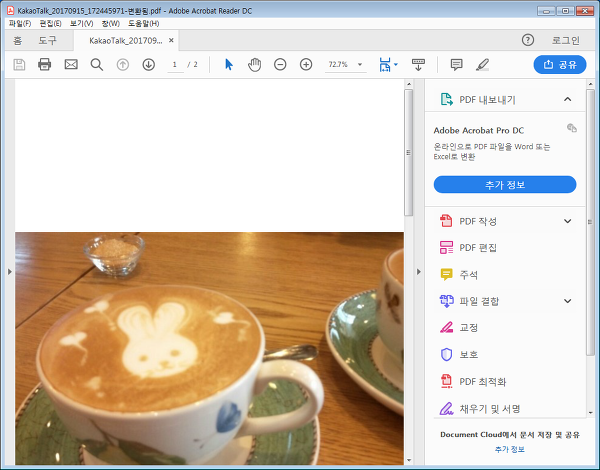Click the current page number field
The image size is (600, 470).
tap(175, 64)
